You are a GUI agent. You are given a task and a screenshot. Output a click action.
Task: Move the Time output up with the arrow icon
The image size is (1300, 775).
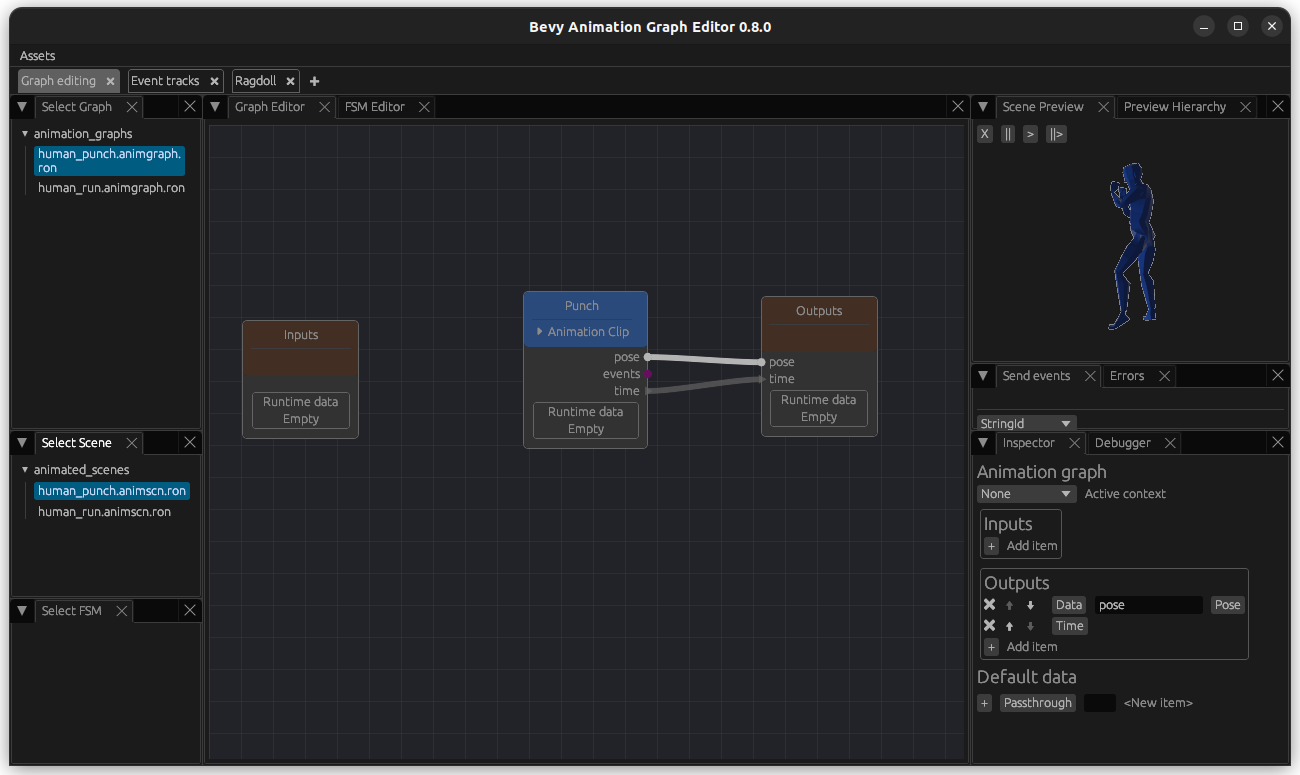(x=1010, y=625)
